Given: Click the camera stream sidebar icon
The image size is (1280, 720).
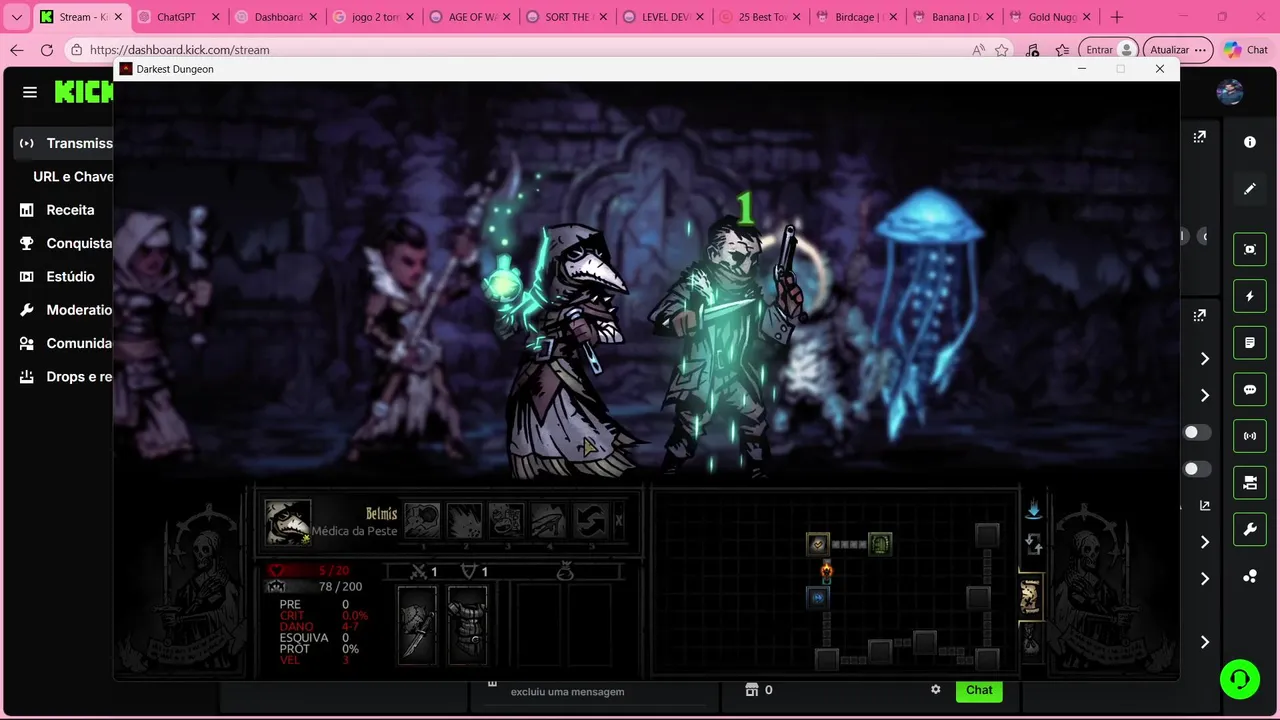Looking at the screenshot, I should pyautogui.click(x=1249, y=483).
